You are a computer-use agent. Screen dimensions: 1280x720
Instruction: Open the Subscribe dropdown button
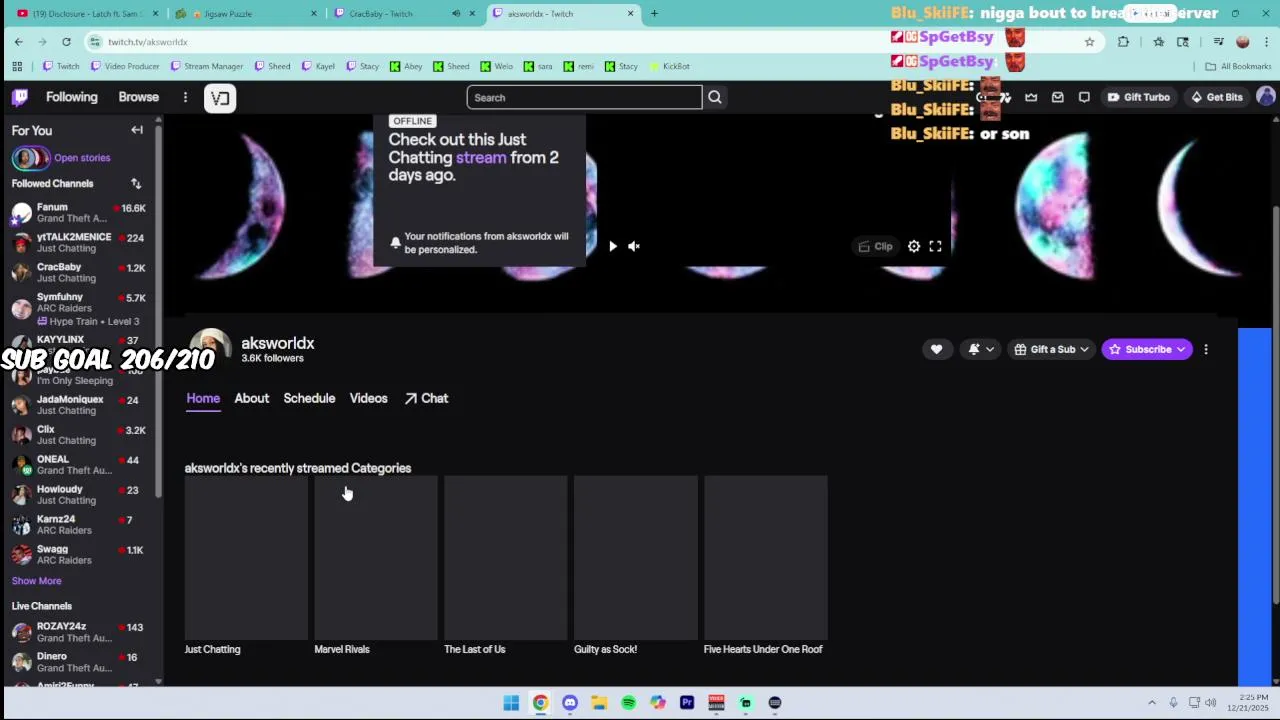[1146, 349]
